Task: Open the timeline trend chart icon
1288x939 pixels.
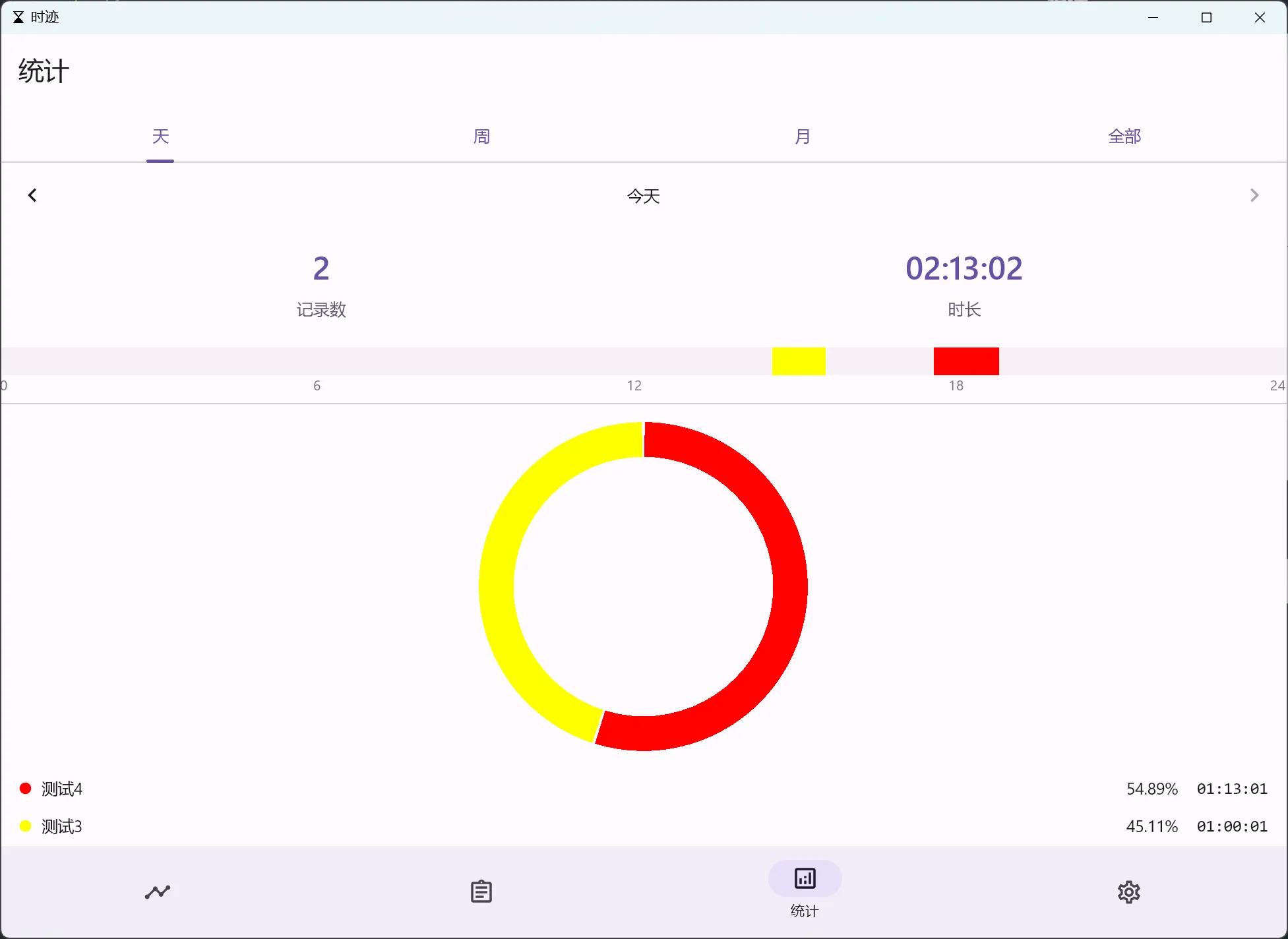Action: coord(158,892)
